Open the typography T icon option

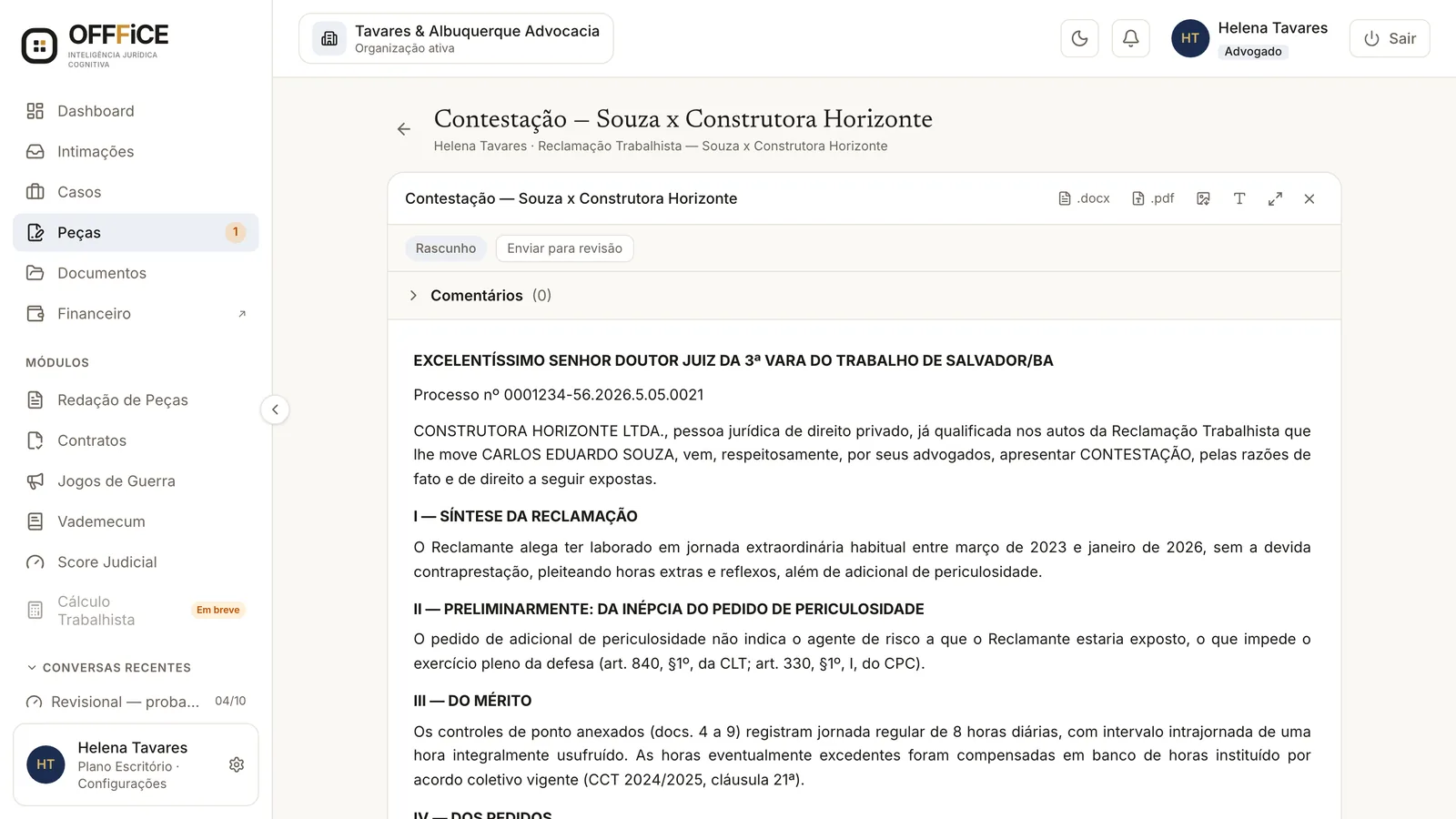coord(1239,198)
